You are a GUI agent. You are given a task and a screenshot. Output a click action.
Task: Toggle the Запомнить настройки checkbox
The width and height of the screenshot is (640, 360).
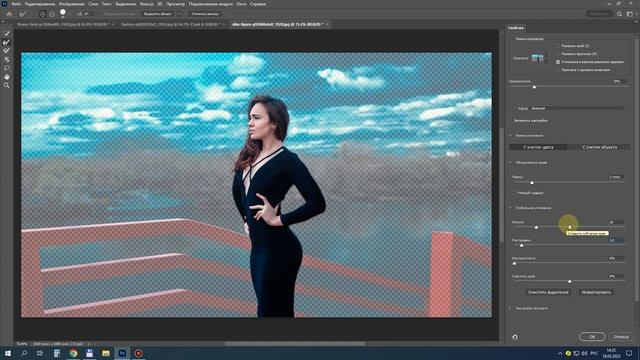(511, 121)
